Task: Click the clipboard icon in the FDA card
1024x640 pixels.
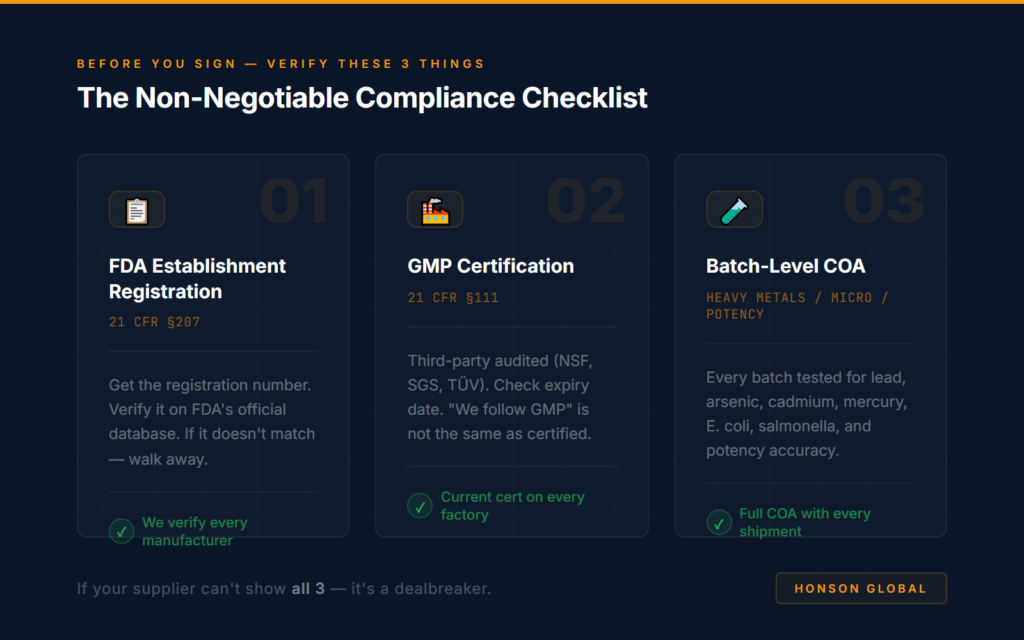Action: pos(136,210)
